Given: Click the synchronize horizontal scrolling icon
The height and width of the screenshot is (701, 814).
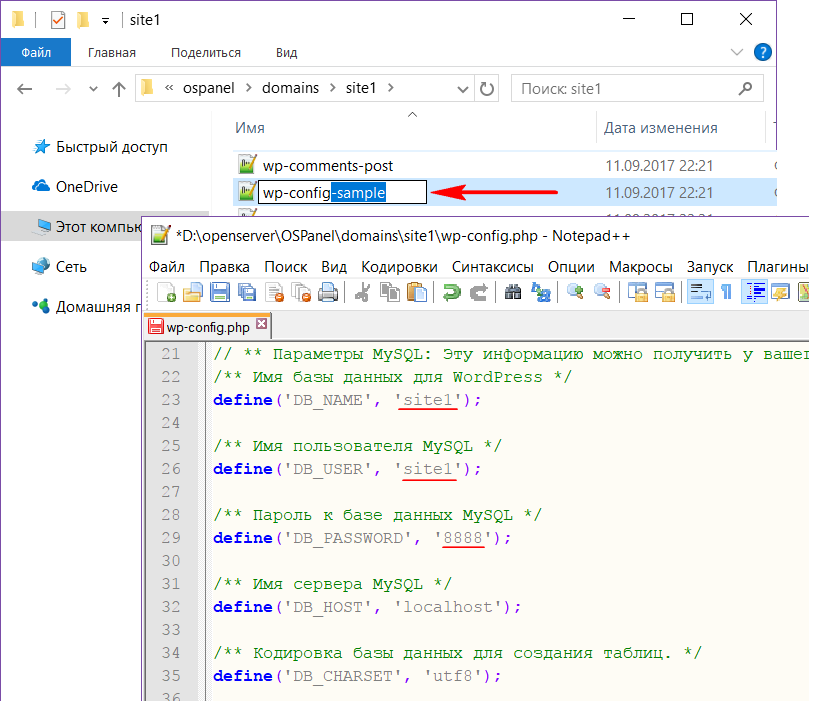Looking at the screenshot, I should point(664,292).
